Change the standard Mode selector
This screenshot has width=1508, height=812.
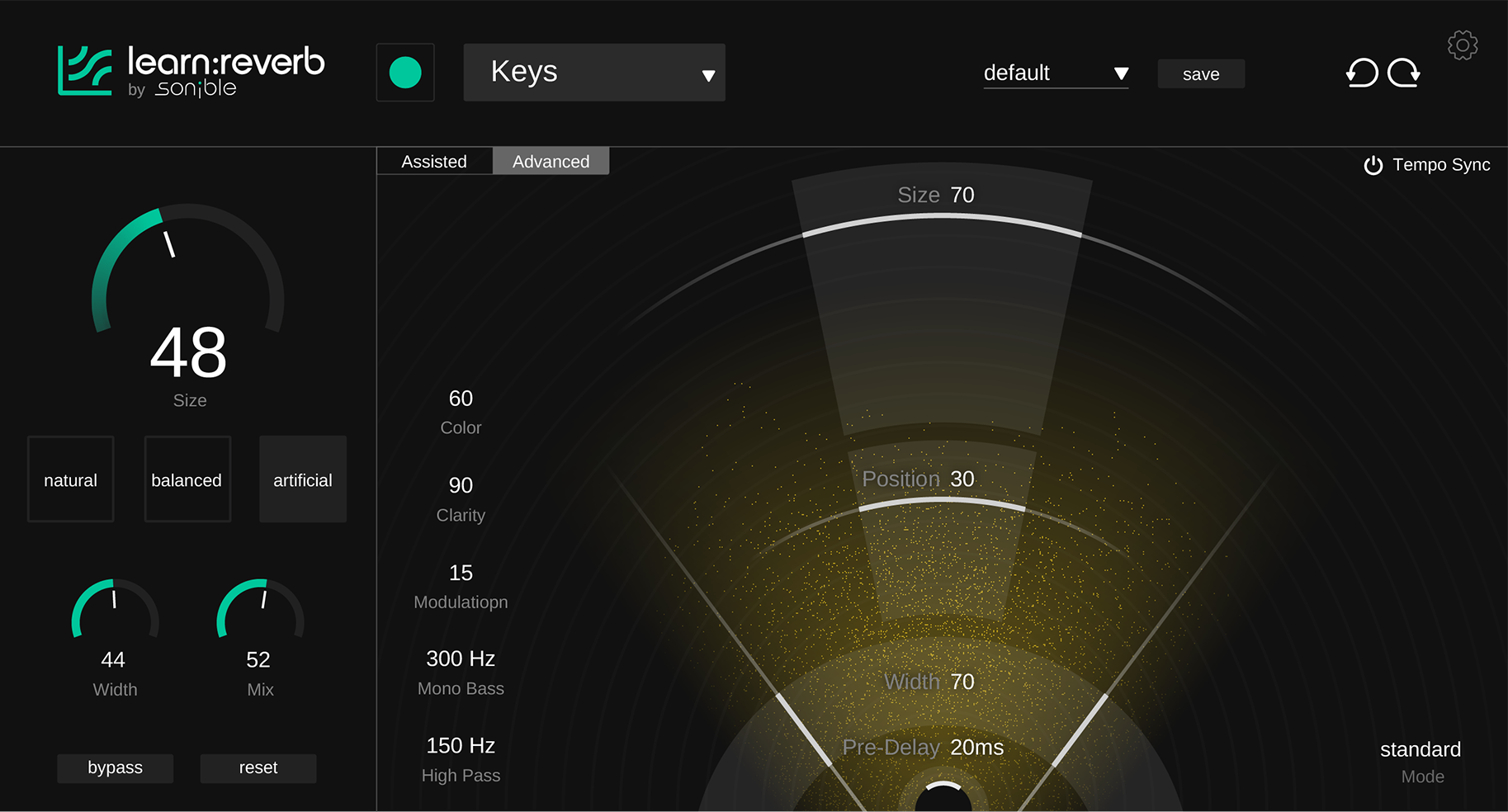click(1420, 749)
